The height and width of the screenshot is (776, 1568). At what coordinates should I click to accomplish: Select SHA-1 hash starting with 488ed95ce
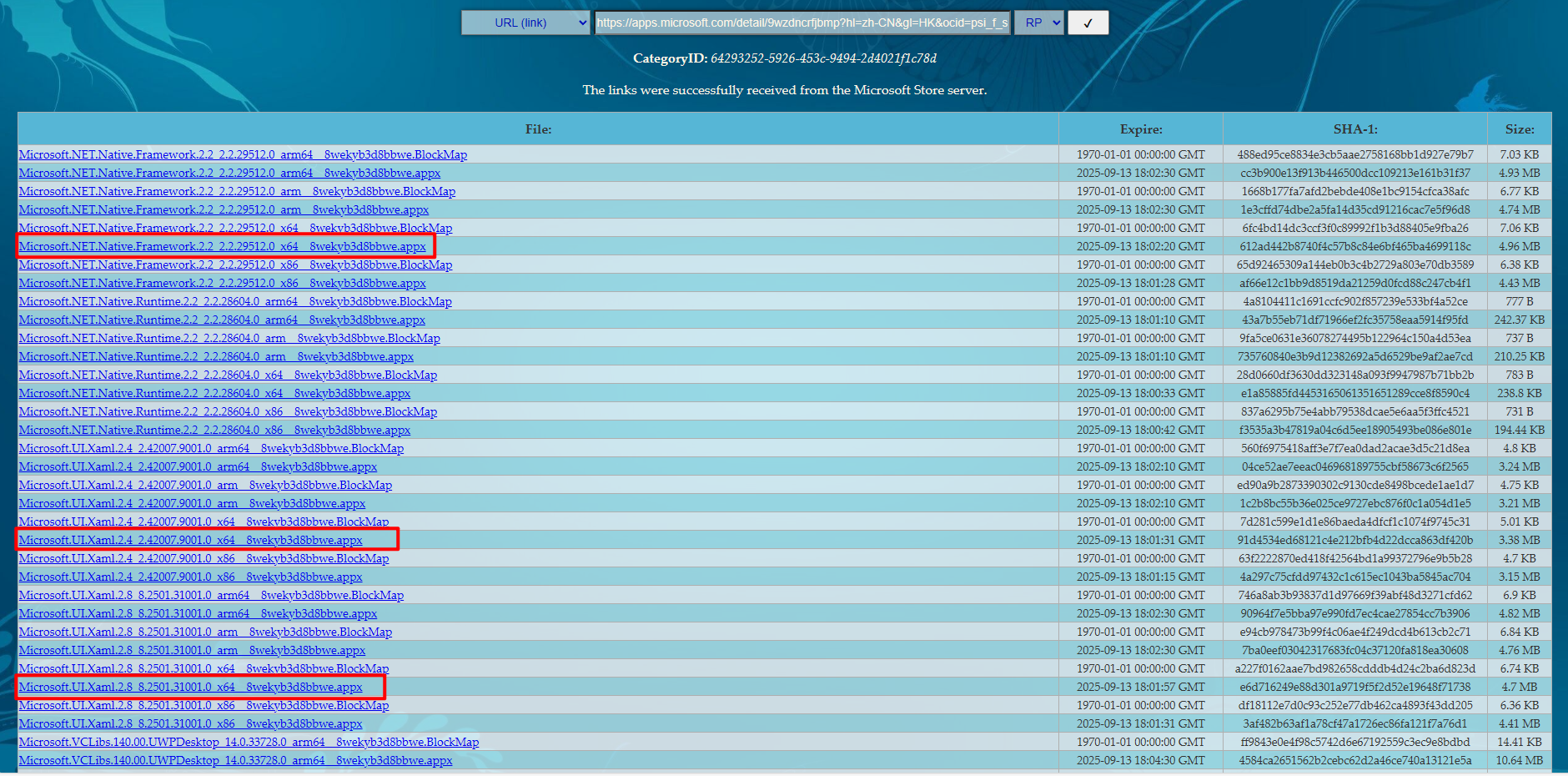(1355, 154)
